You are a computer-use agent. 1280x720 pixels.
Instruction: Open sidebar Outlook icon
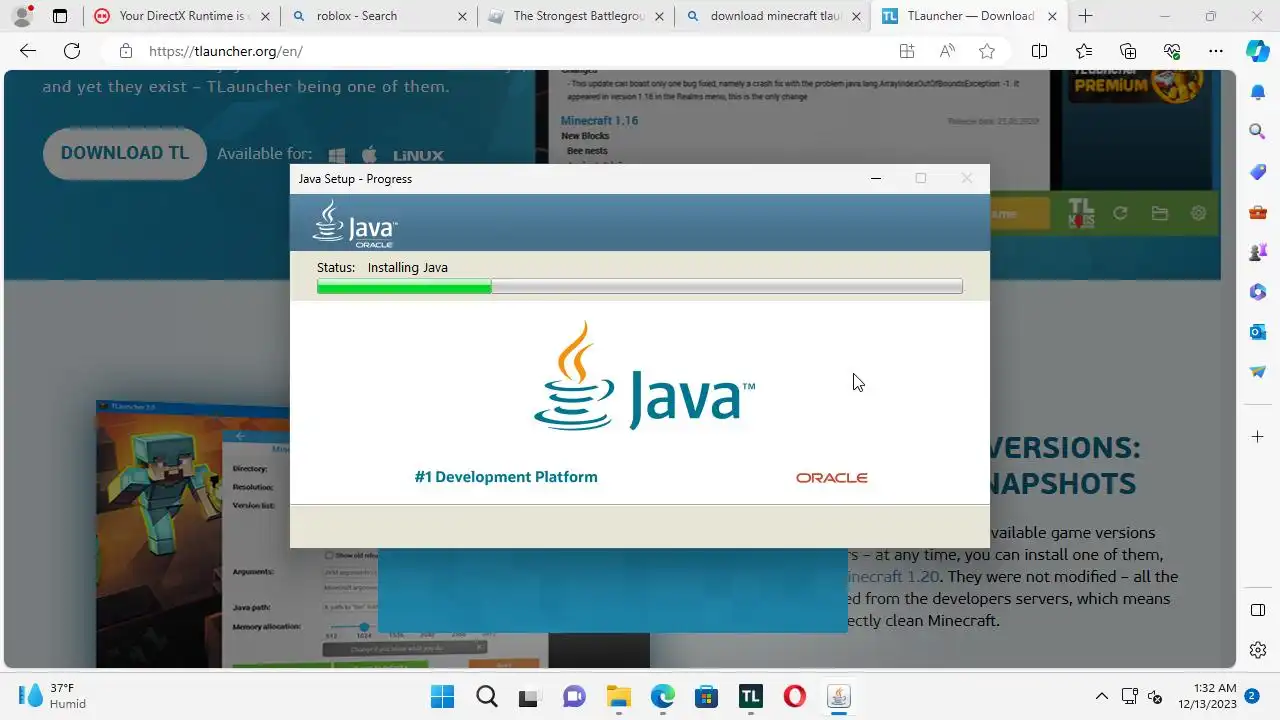(x=1258, y=331)
